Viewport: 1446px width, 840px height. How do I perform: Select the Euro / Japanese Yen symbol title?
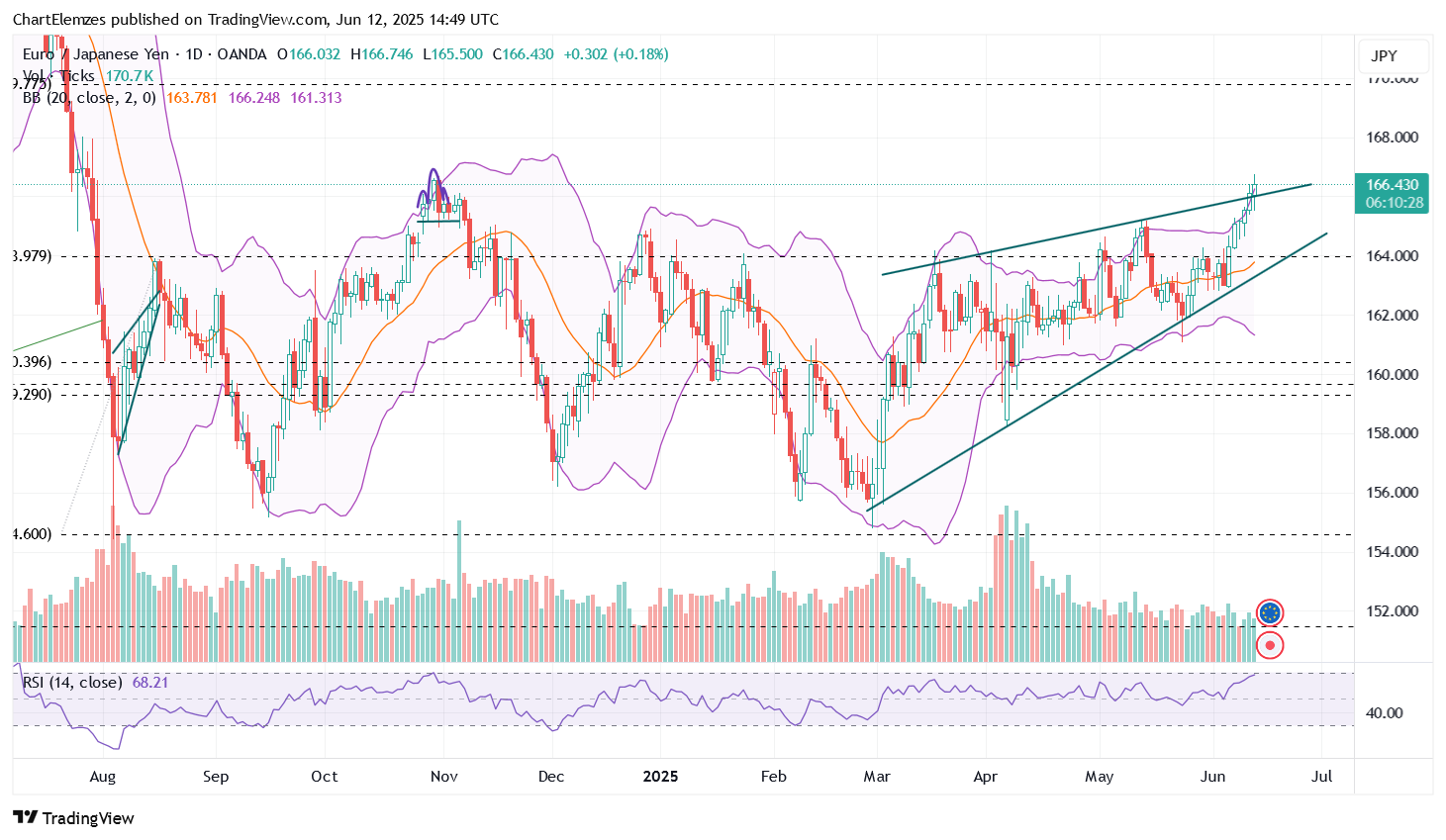[x=96, y=54]
